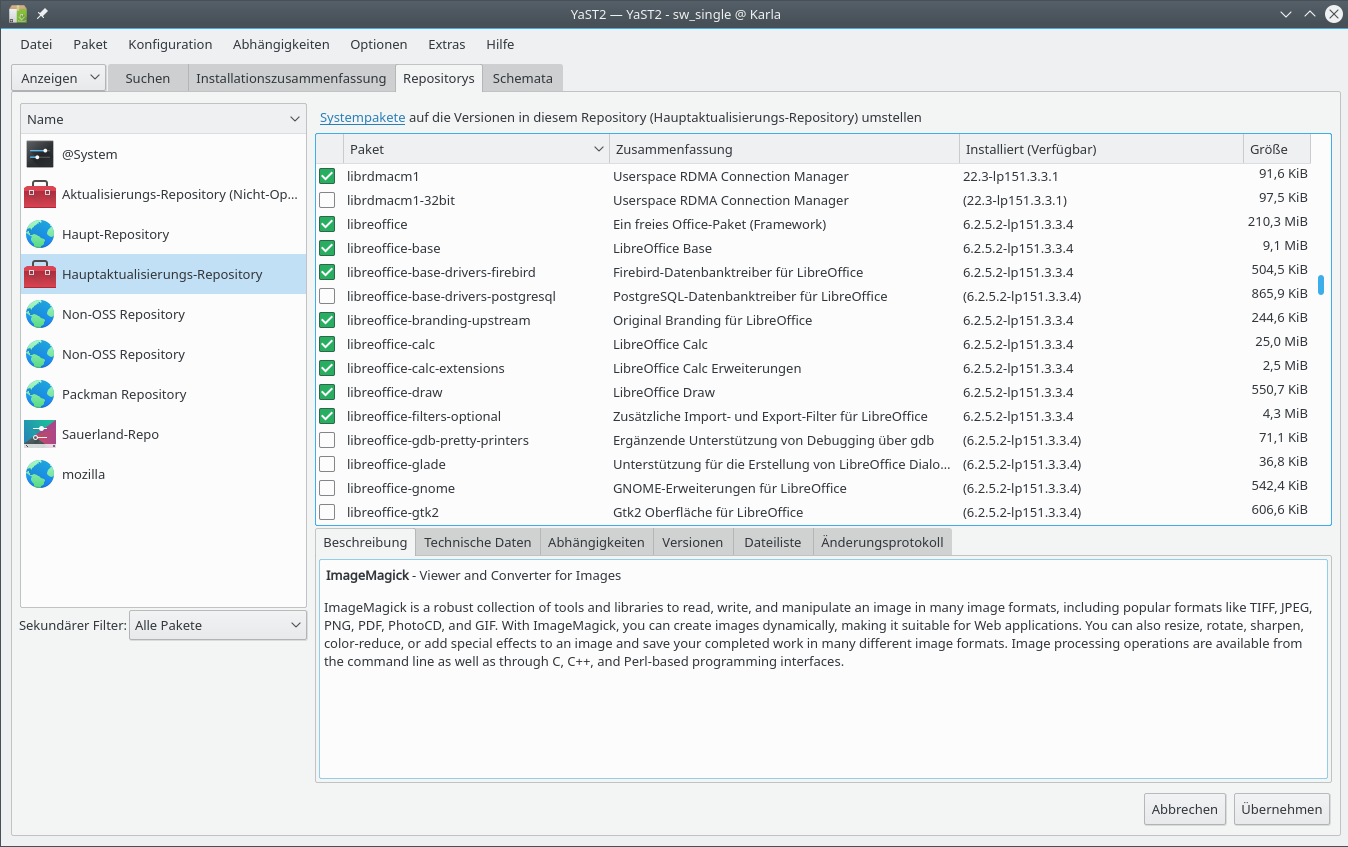Viewport: 1348px width, 847px height.
Task: Open the Konfiguration menu
Action: pyautogui.click(x=170, y=44)
